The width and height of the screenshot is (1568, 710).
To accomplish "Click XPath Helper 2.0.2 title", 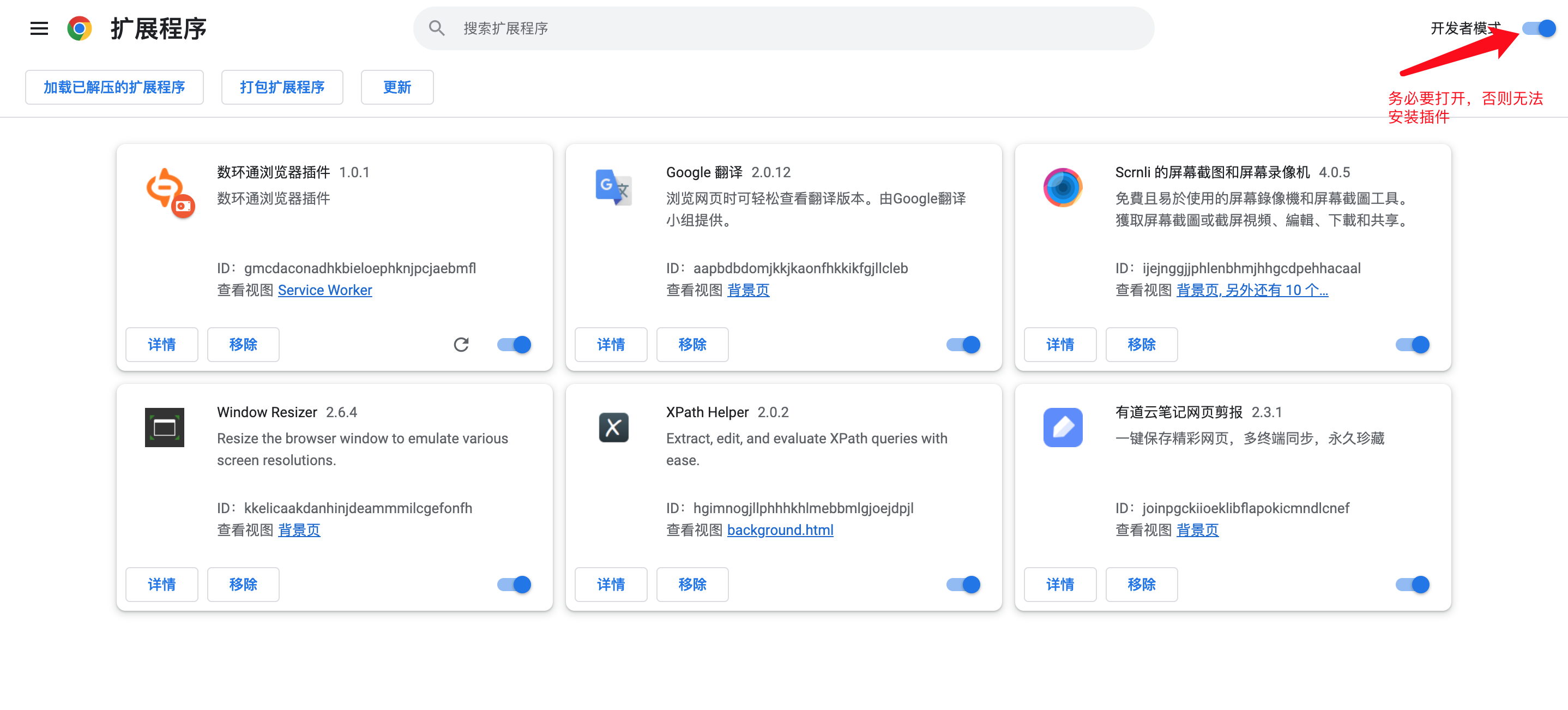I will tap(727, 412).
